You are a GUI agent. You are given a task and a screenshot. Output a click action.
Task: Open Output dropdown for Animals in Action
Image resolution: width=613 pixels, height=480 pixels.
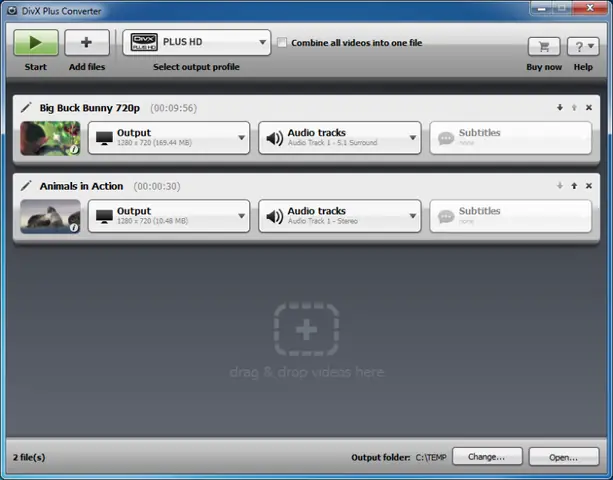[x=168, y=216]
